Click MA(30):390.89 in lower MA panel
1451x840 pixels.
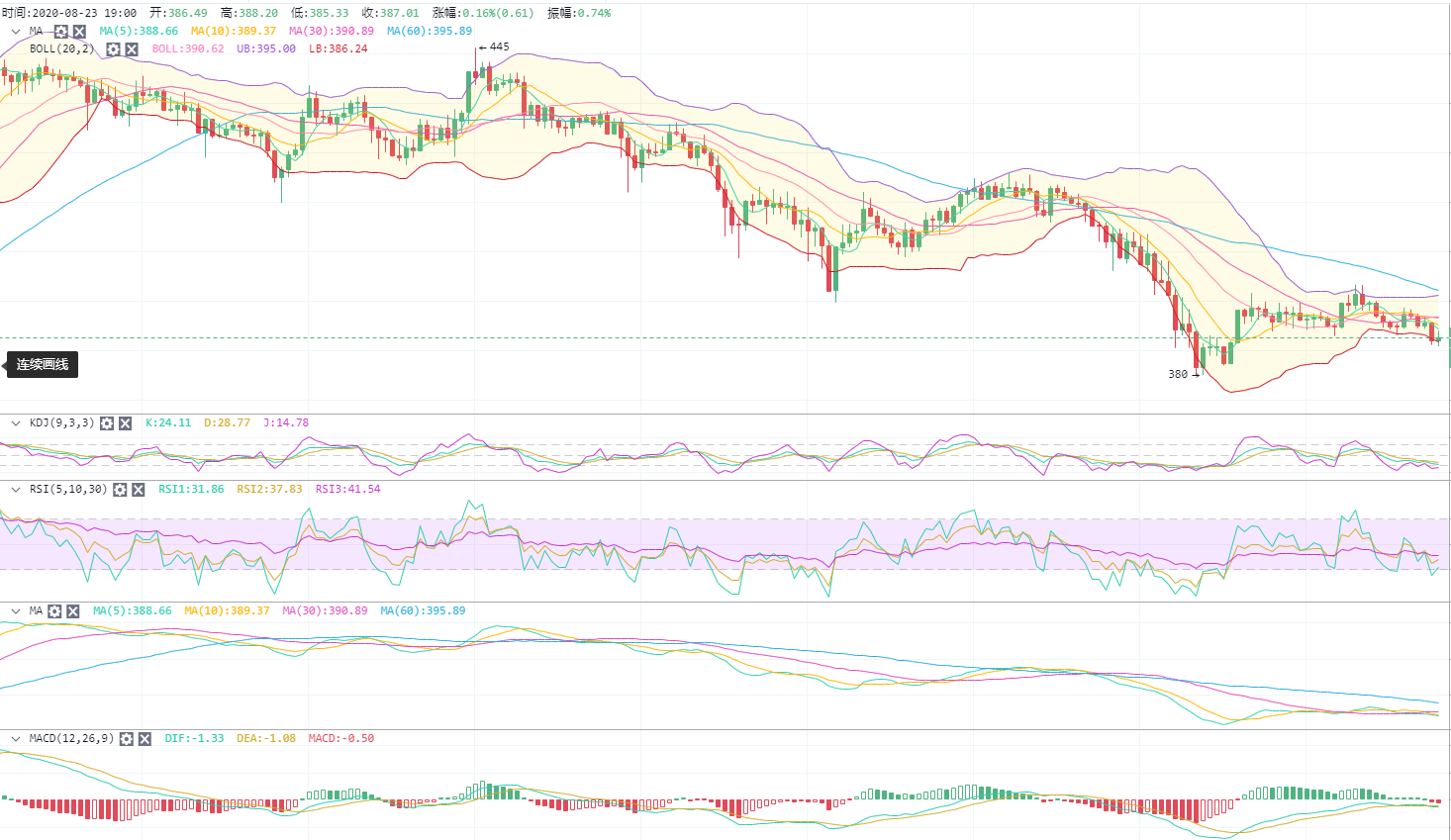[x=325, y=611]
